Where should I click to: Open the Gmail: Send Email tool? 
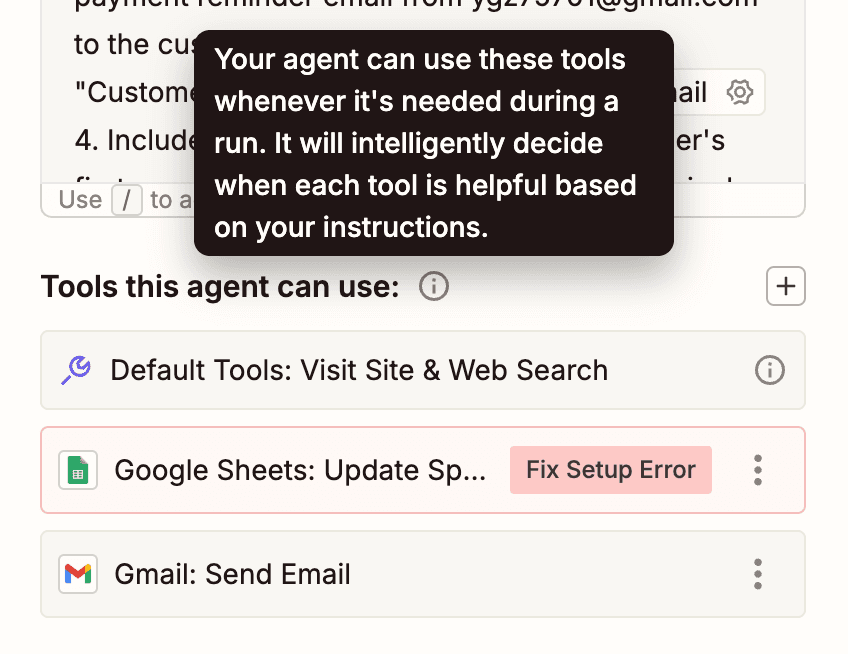click(233, 574)
